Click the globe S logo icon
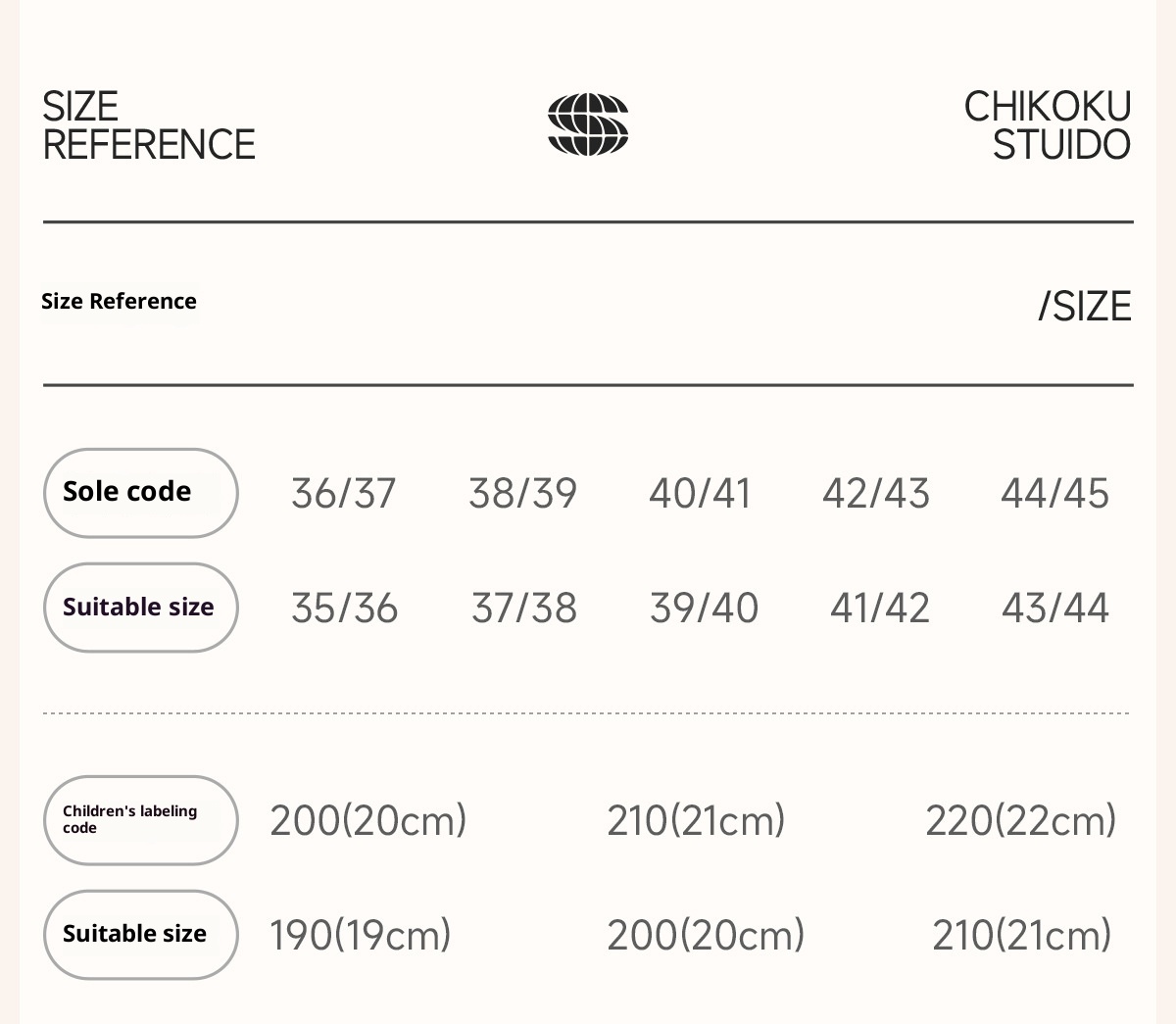This screenshot has width=1176, height=1024. pos(588,124)
